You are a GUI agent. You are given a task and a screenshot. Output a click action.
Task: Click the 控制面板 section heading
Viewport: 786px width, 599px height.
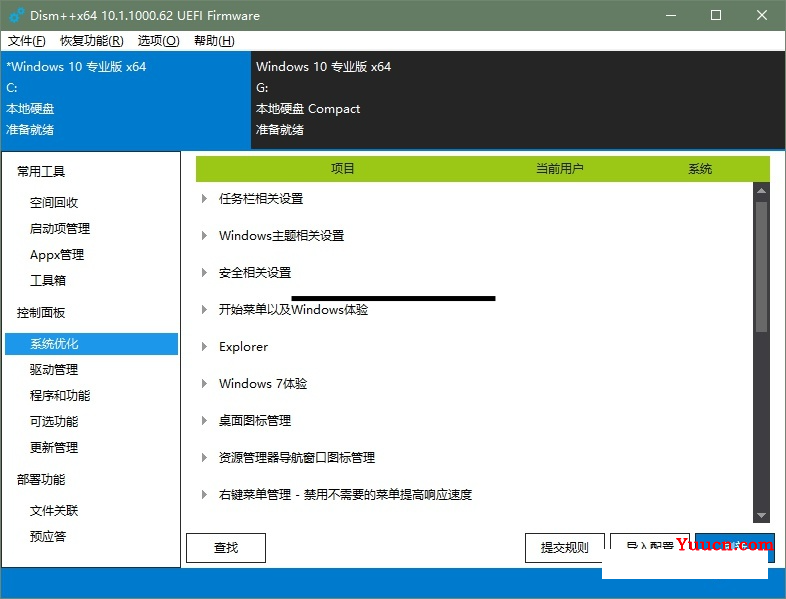(41, 313)
